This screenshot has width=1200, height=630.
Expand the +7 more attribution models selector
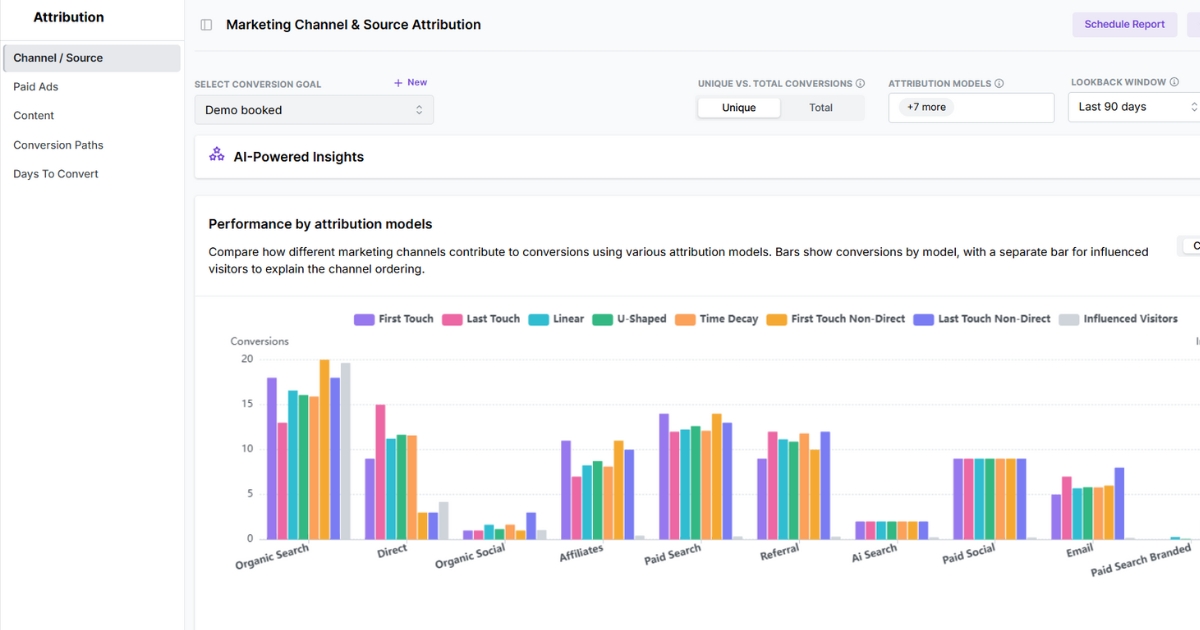[924, 106]
